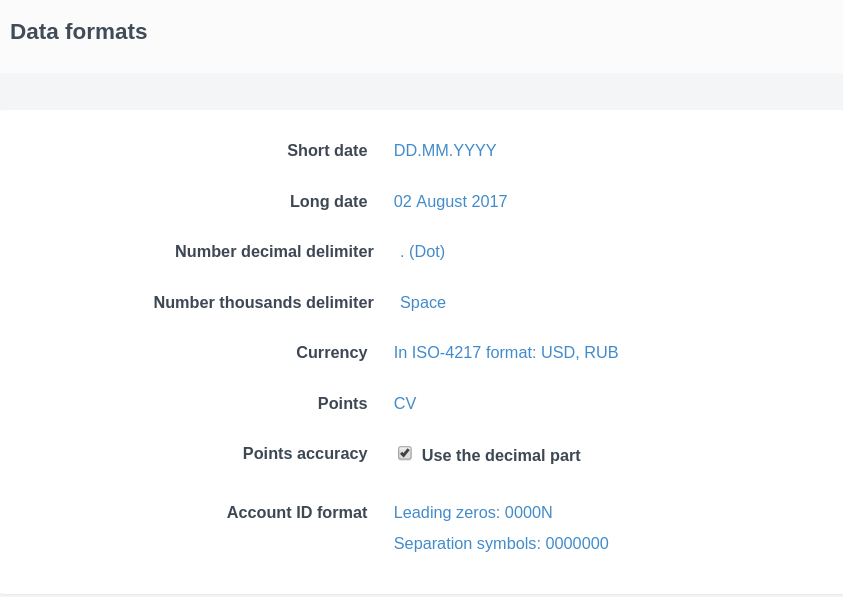The width and height of the screenshot is (843, 597).
Task: Click the "Short date" field label
Action: click(x=327, y=151)
